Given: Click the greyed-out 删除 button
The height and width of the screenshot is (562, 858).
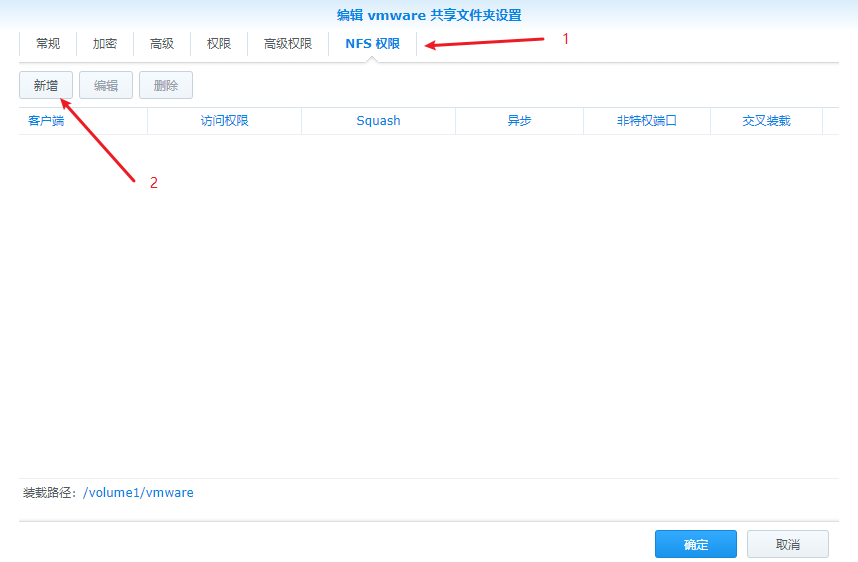Looking at the screenshot, I should click(166, 85).
